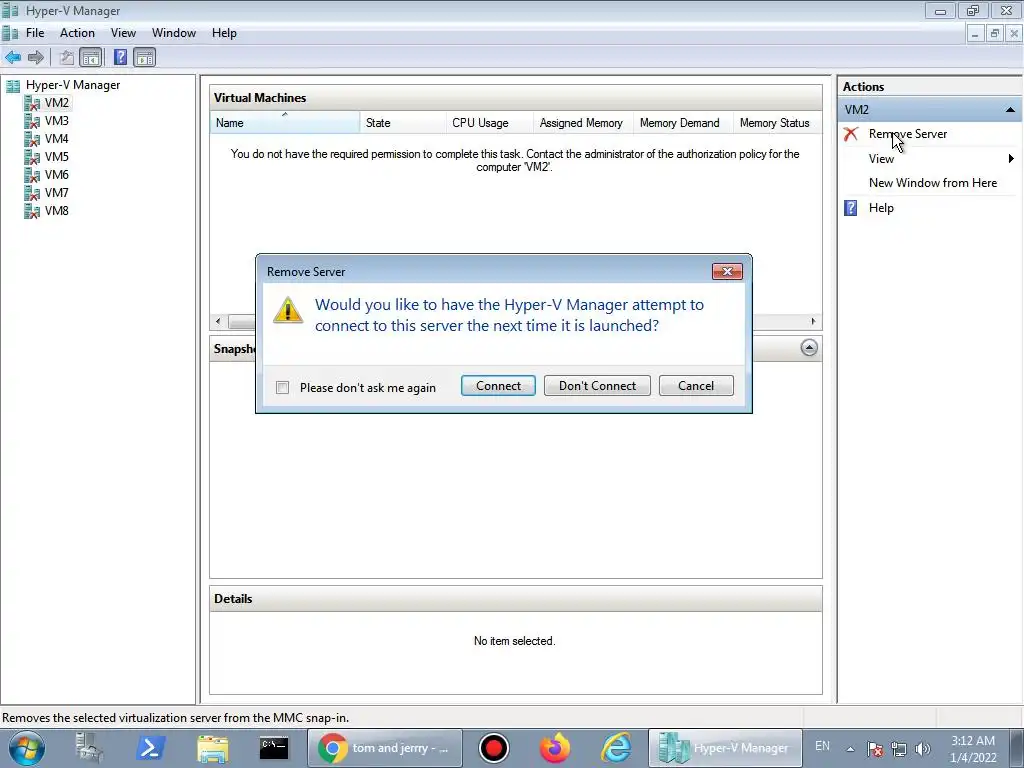Toggle the Show/Hide Action Pane toolbar icon
Screen dimensions: 1024x768
[144, 57]
